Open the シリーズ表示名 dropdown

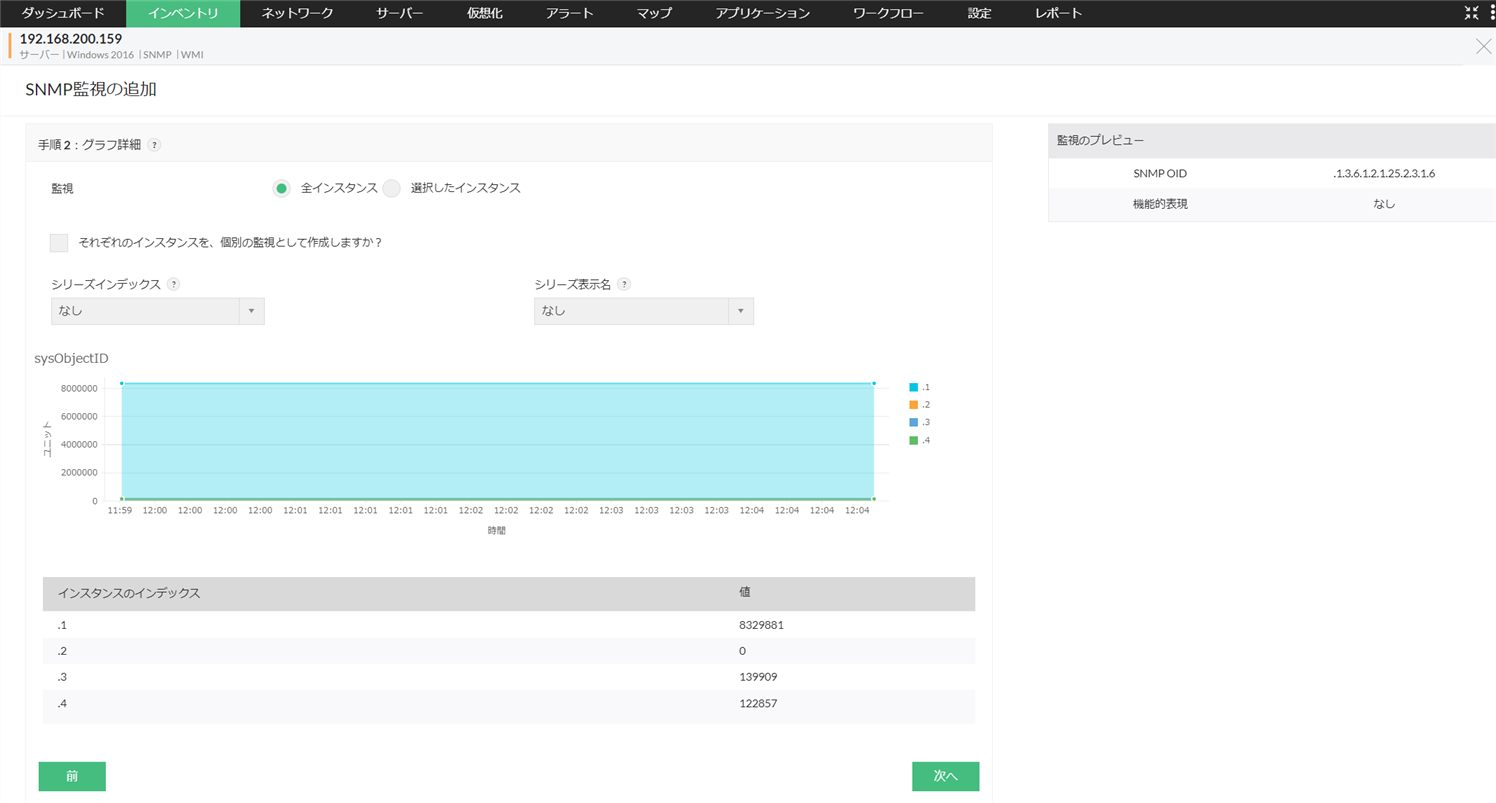click(643, 311)
